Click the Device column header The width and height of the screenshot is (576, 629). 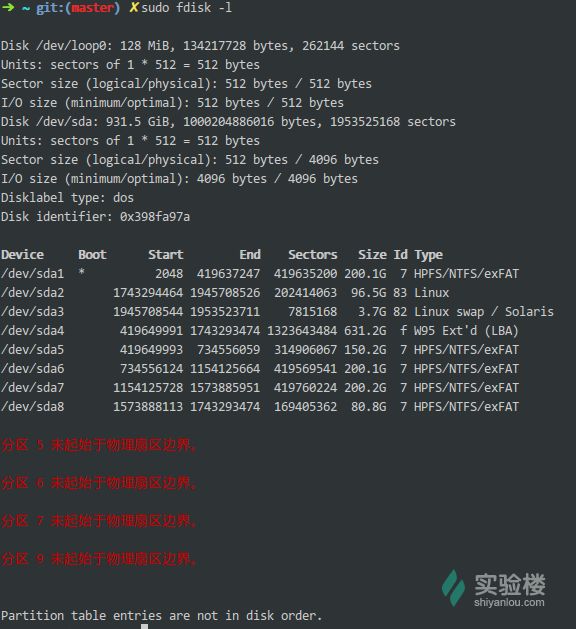click(22, 254)
